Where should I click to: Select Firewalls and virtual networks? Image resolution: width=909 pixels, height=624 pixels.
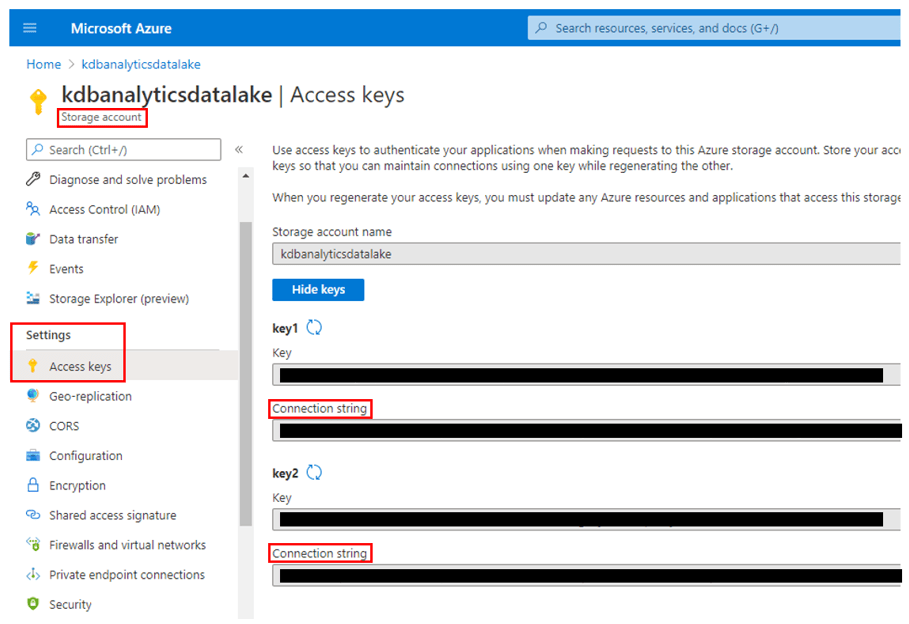point(127,545)
